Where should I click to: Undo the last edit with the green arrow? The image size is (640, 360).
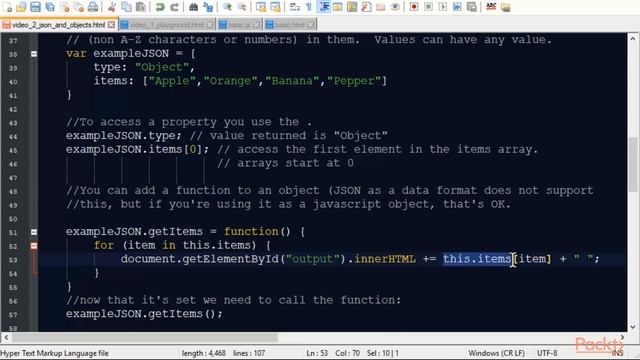tap(160, 7)
